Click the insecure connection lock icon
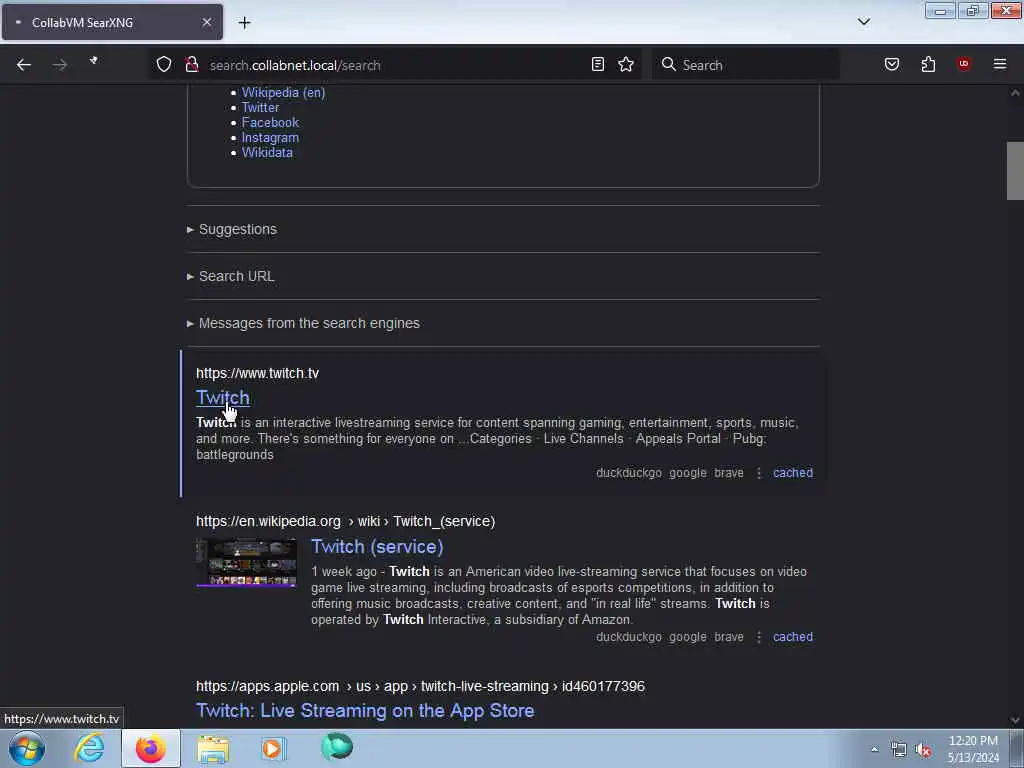1024x768 pixels. 191,64
